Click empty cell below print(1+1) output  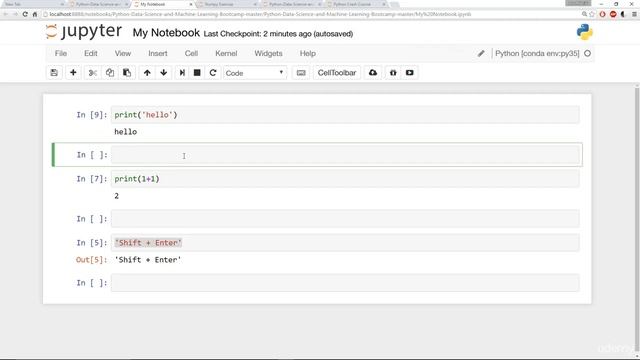click(345, 219)
